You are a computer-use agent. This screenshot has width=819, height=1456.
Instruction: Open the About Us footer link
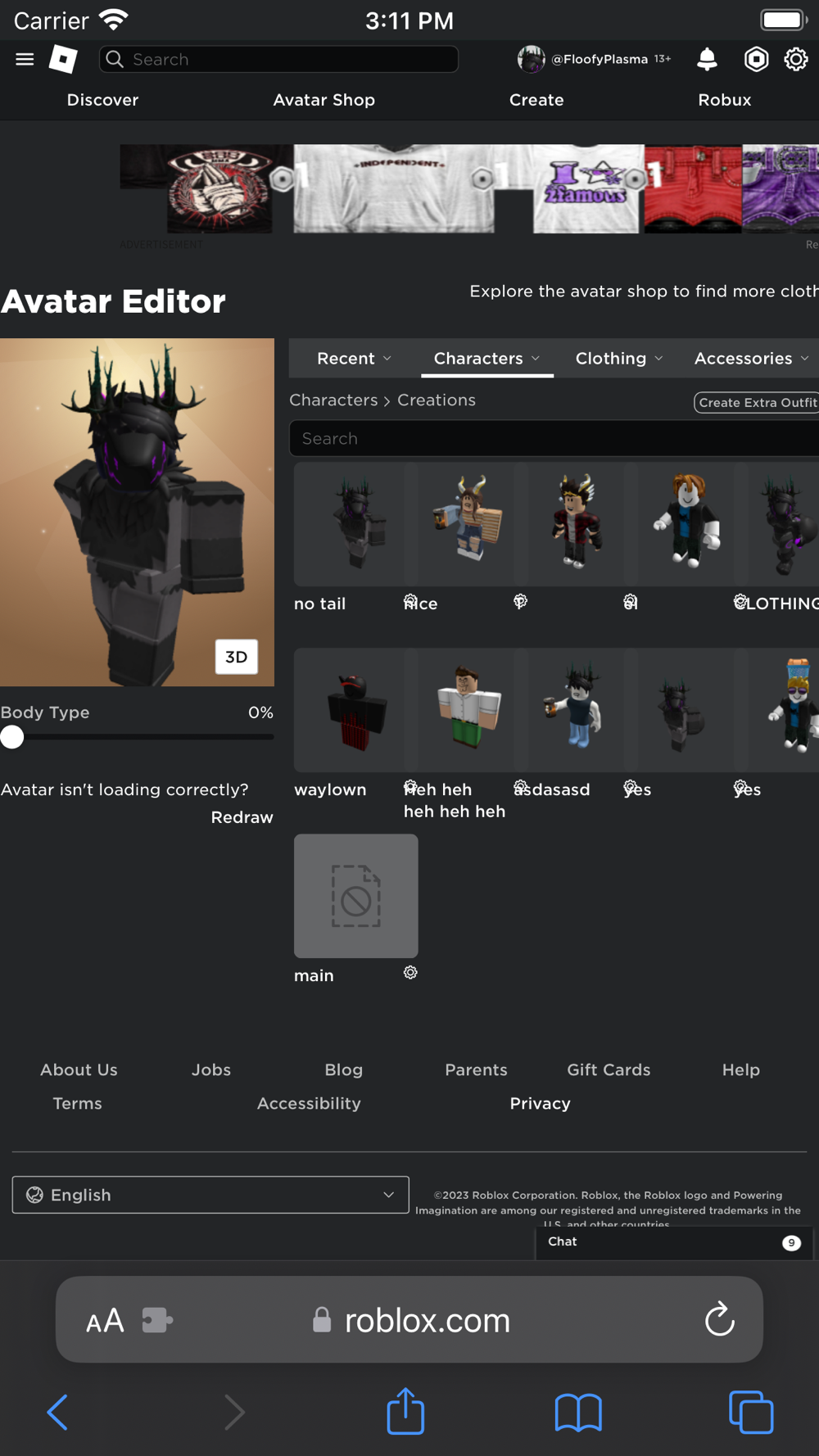coord(79,1069)
